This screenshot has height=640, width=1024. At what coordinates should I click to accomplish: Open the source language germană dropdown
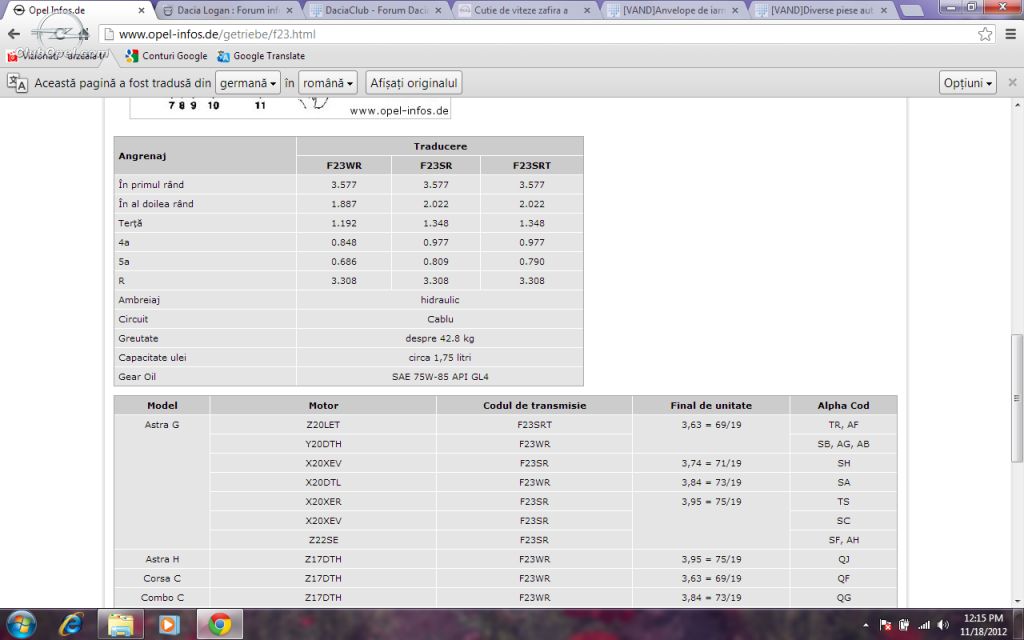click(x=248, y=83)
